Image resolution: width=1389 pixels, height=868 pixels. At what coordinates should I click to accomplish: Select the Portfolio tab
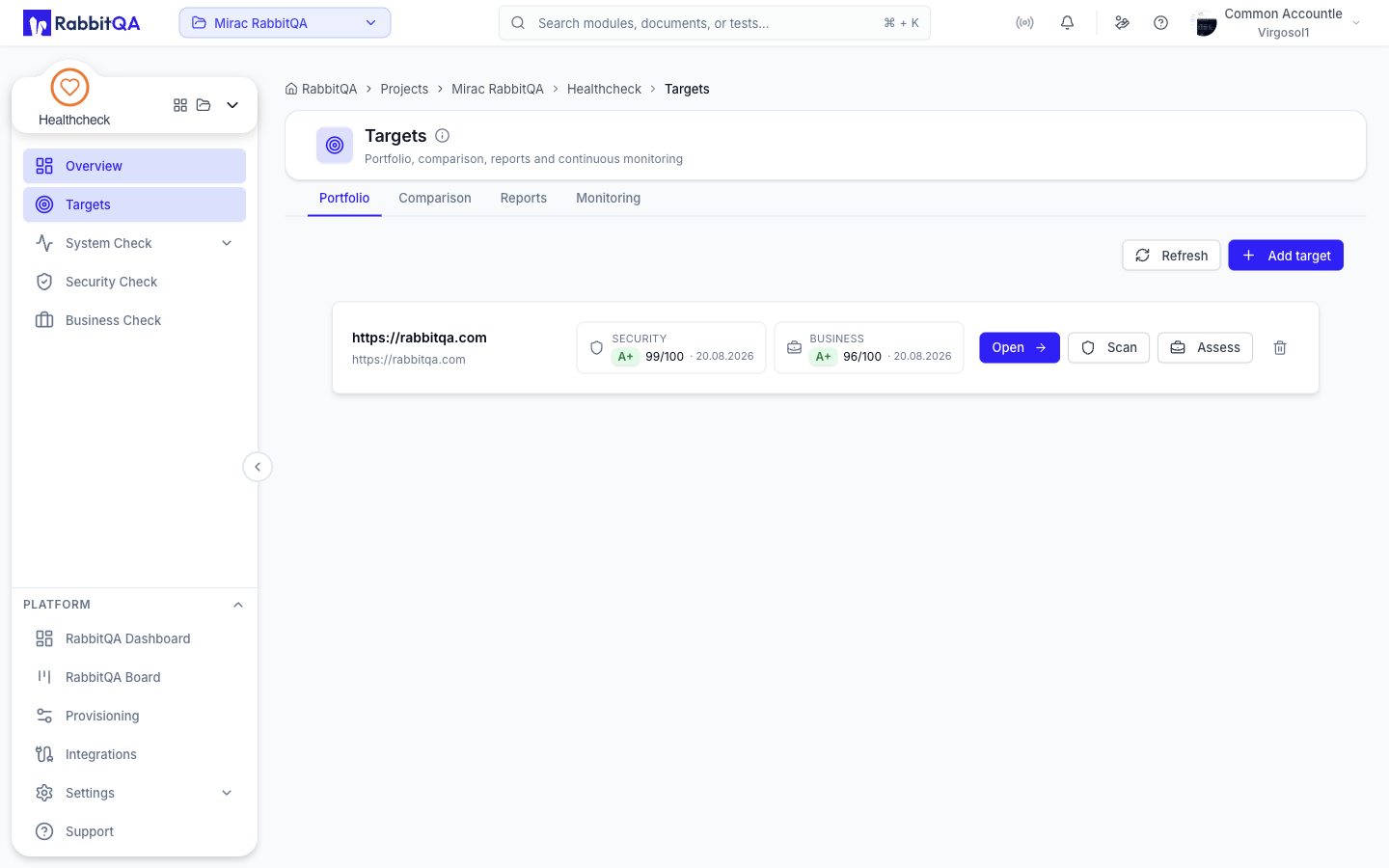pos(344,198)
